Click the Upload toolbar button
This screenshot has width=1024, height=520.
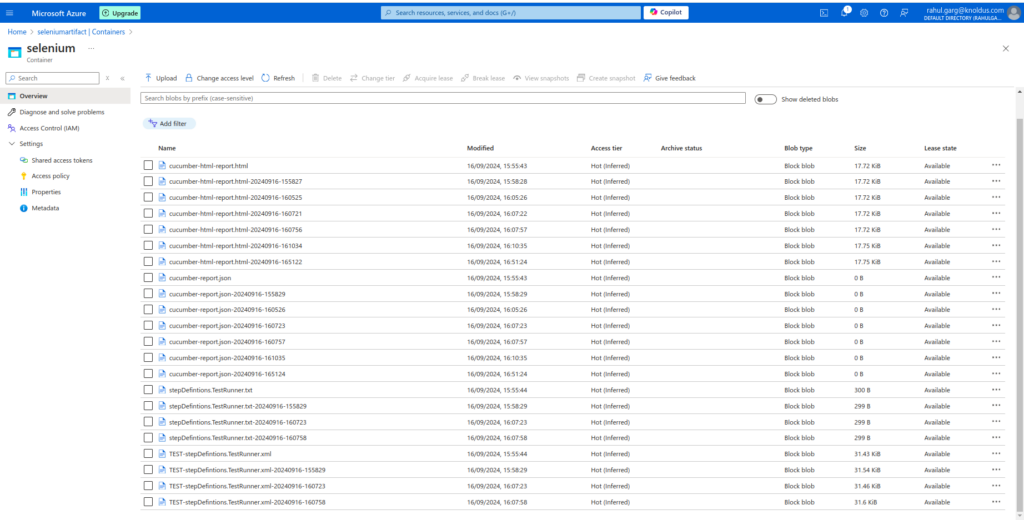click(160, 78)
